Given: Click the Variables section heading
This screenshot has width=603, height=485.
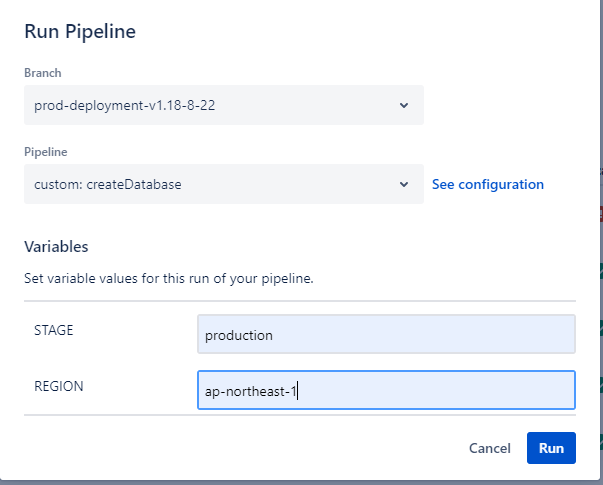Looking at the screenshot, I should click(56, 246).
